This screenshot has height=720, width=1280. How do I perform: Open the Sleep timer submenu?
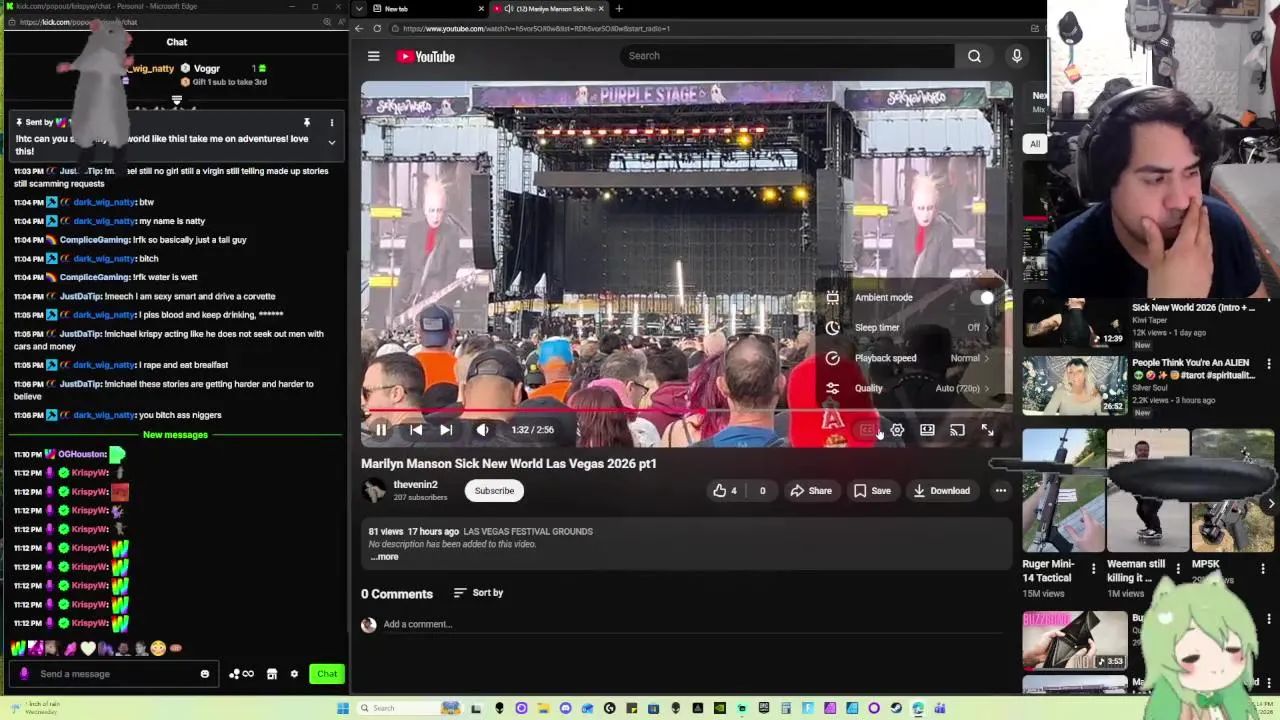pos(907,327)
